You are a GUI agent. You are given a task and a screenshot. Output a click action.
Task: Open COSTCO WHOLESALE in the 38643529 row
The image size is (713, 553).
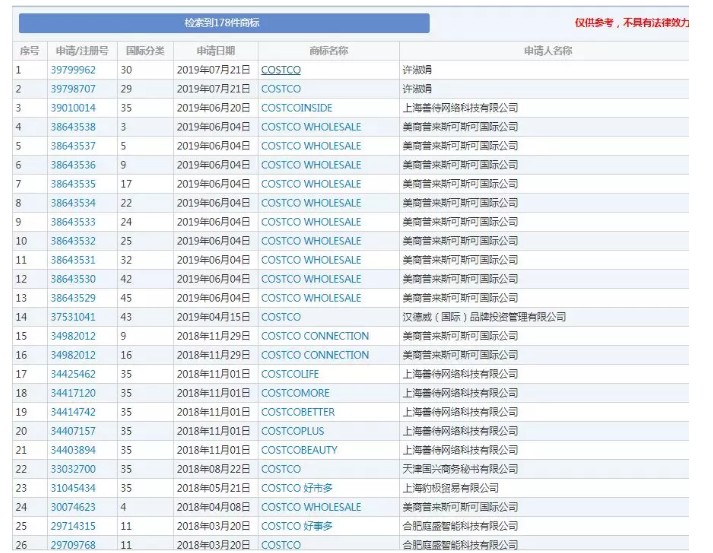[311, 298]
